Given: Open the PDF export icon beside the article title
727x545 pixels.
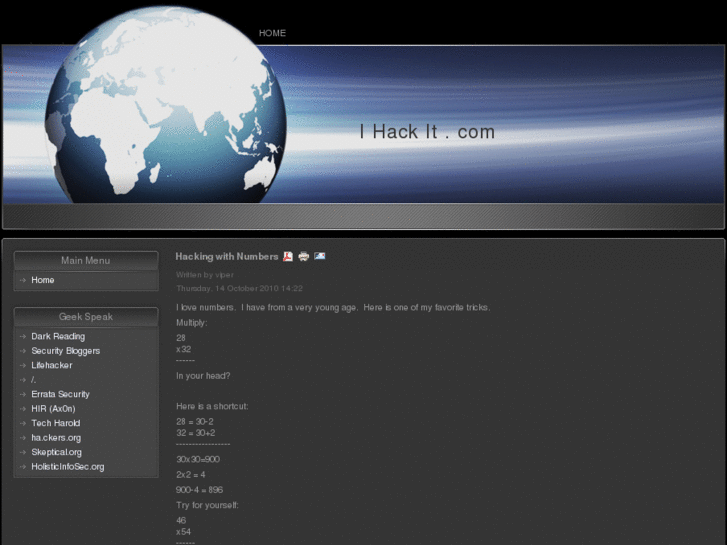Looking at the screenshot, I should point(288,256).
